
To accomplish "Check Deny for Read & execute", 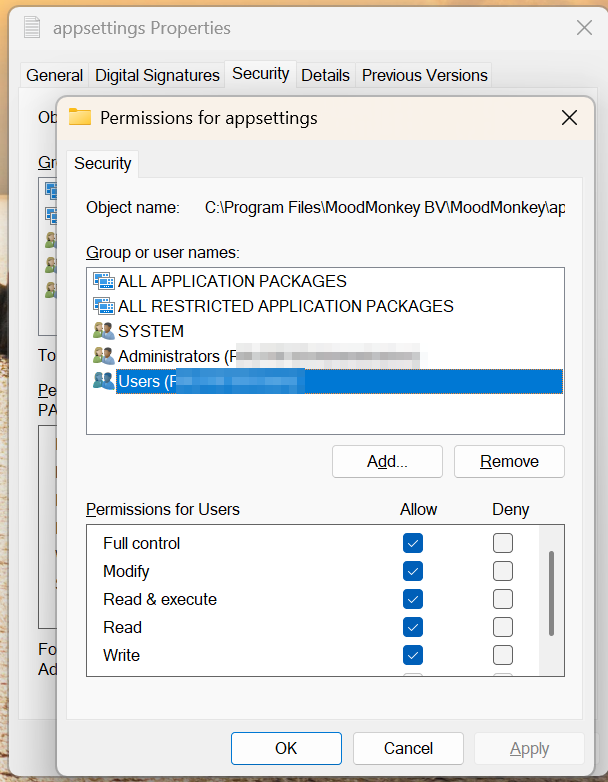I will click(x=503, y=599).
